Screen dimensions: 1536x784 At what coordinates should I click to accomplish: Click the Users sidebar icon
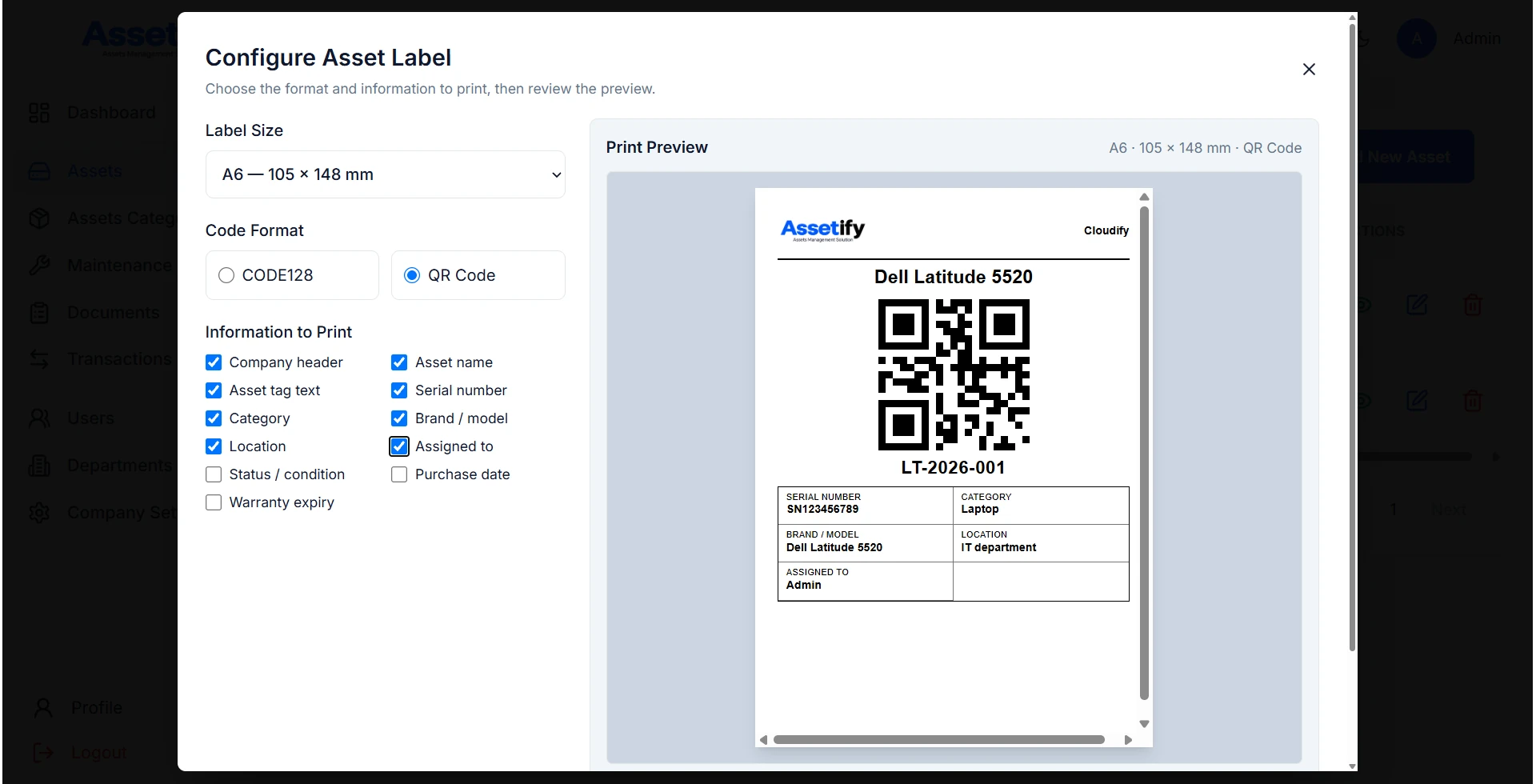pos(39,418)
